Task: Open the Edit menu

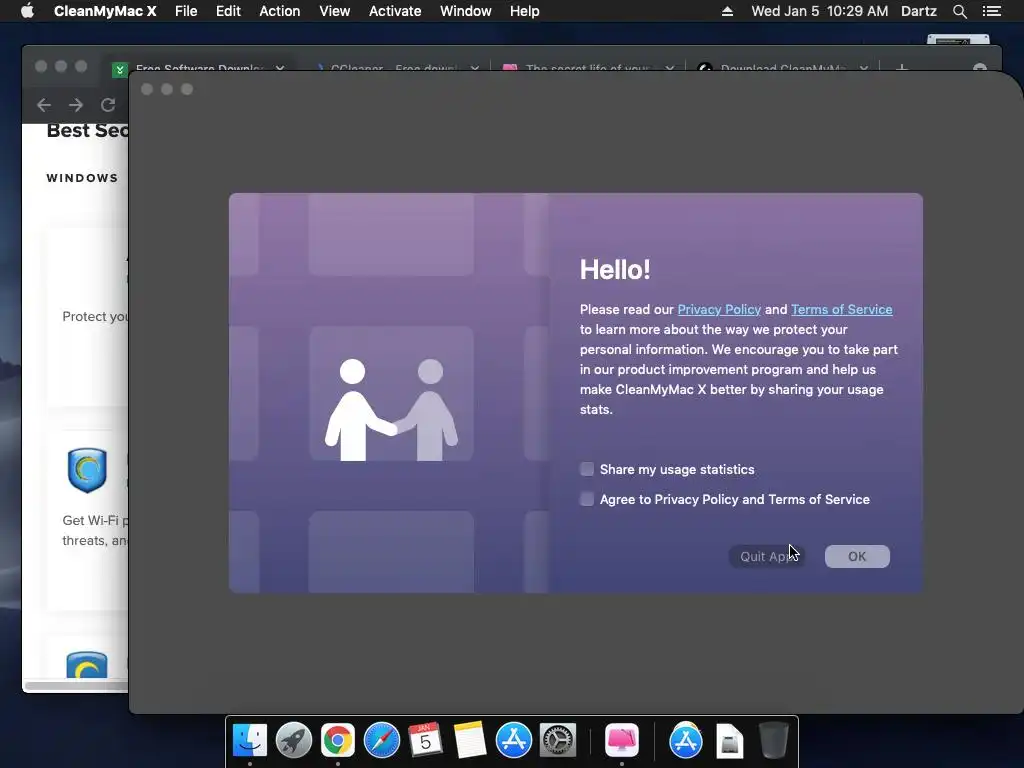Action: 228,11
